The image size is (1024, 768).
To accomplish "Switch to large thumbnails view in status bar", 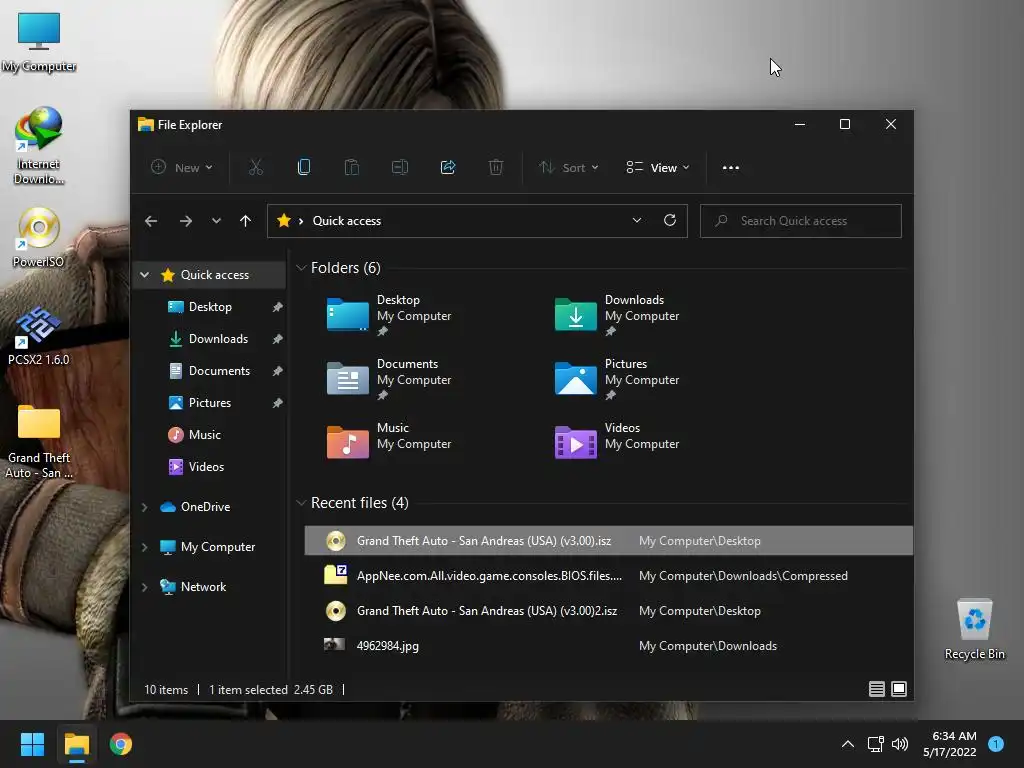I will pos(899,689).
